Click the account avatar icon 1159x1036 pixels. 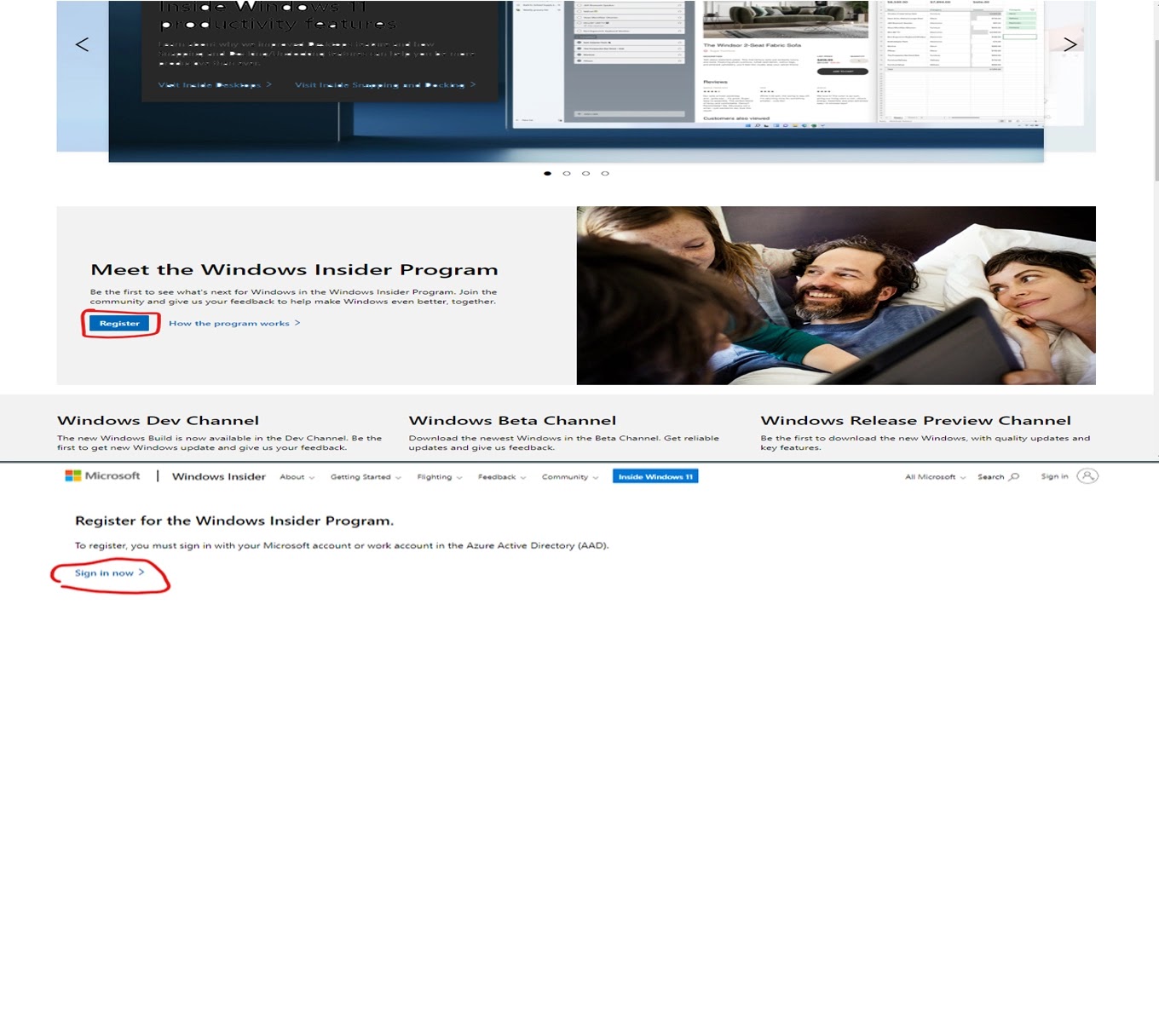1087,476
